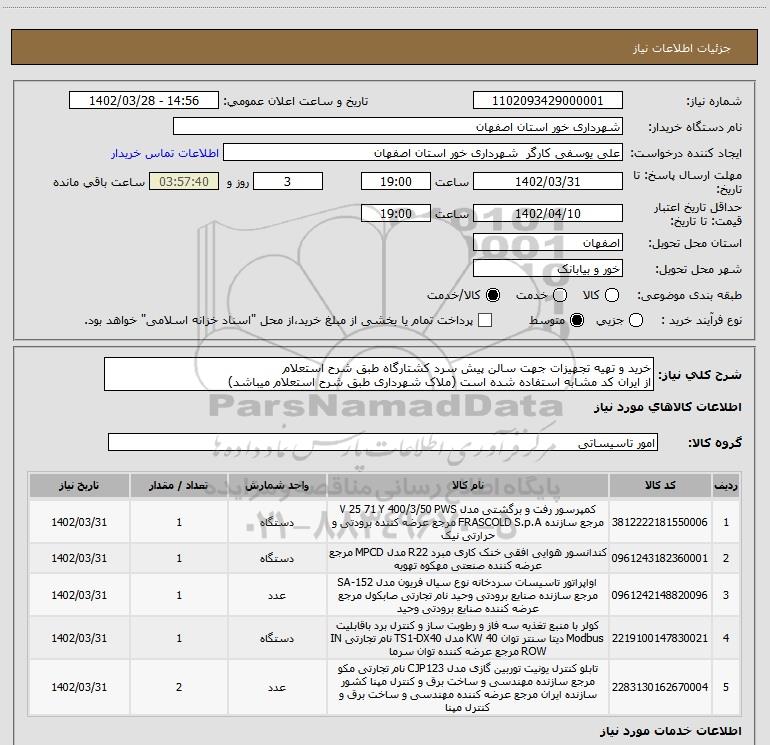Click the Modbus TS1-DX40 cooler item name
Image resolution: width=770 pixels, height=745 pixels.
468,638
